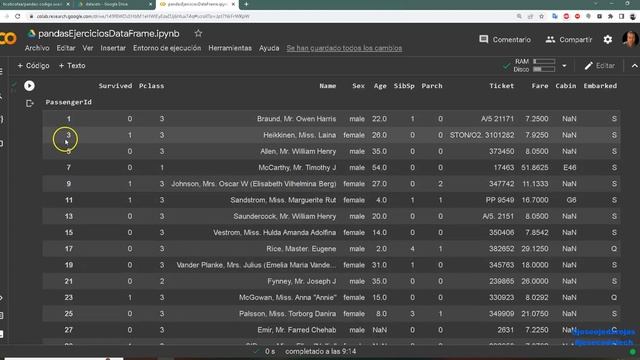This screenshot has height=360, width=640.
Task: Click the Parch column header
Action: (432, 86)
